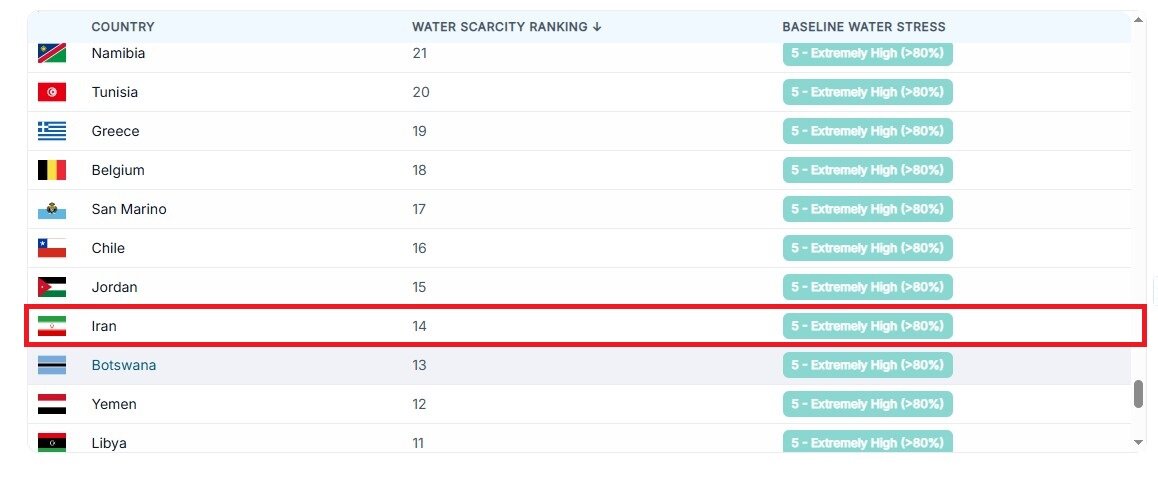Click the Namibia flag icon

[x=52, y=53]
